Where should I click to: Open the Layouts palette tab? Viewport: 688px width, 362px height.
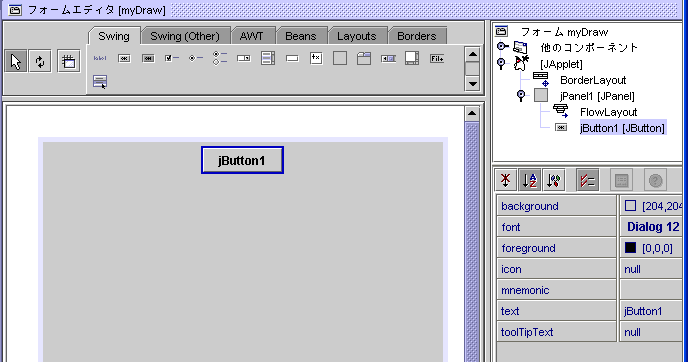[x=356, y=36]
